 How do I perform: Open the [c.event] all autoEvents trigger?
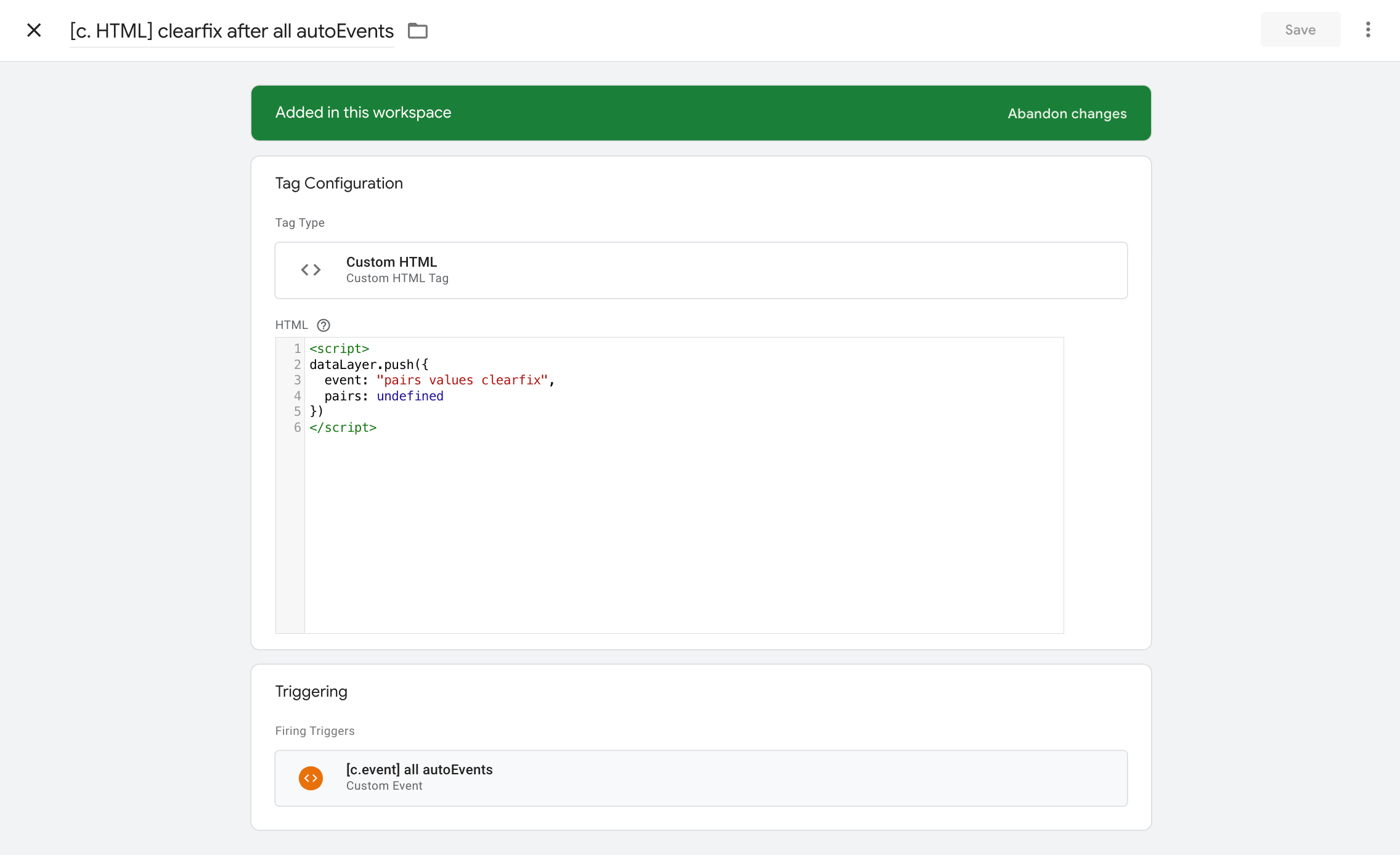pyautogui.click(x=701, y=778)
